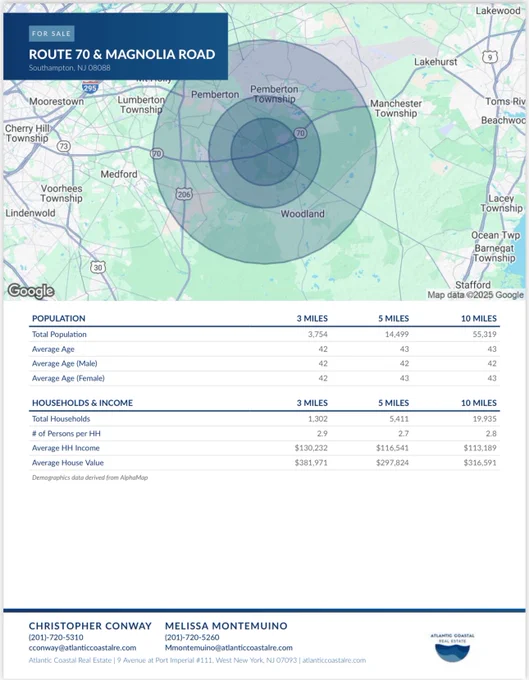Click the Interstate 295 shield icon
Viewport: 529px width, 680px height.
click(x=89, y=88)
